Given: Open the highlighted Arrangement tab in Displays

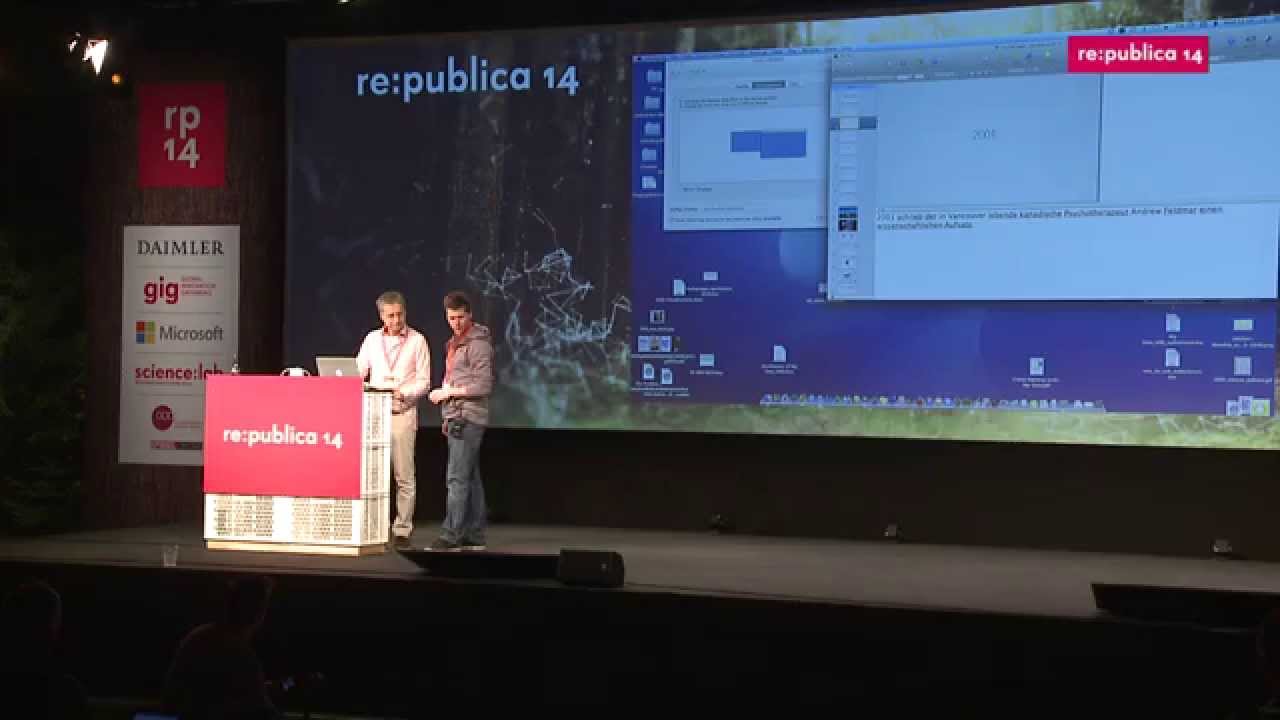Looking at the screenshot, I should (769, 85).
